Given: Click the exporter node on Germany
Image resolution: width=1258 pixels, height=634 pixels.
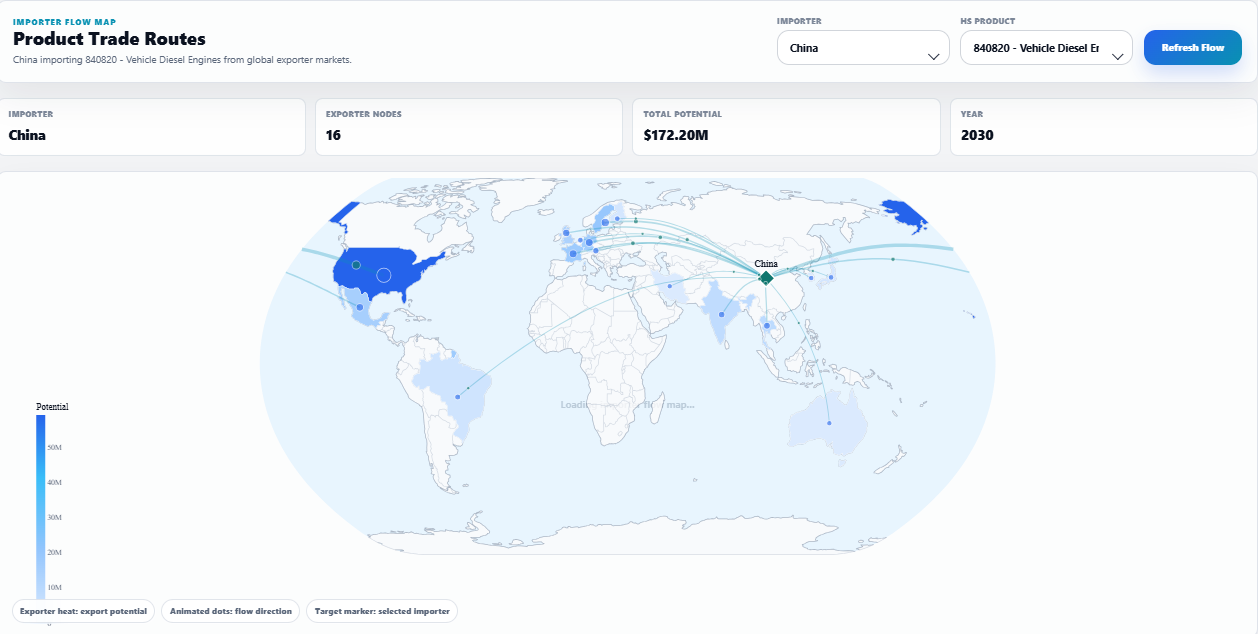Looking at the screenshot, I should point(589,242).
